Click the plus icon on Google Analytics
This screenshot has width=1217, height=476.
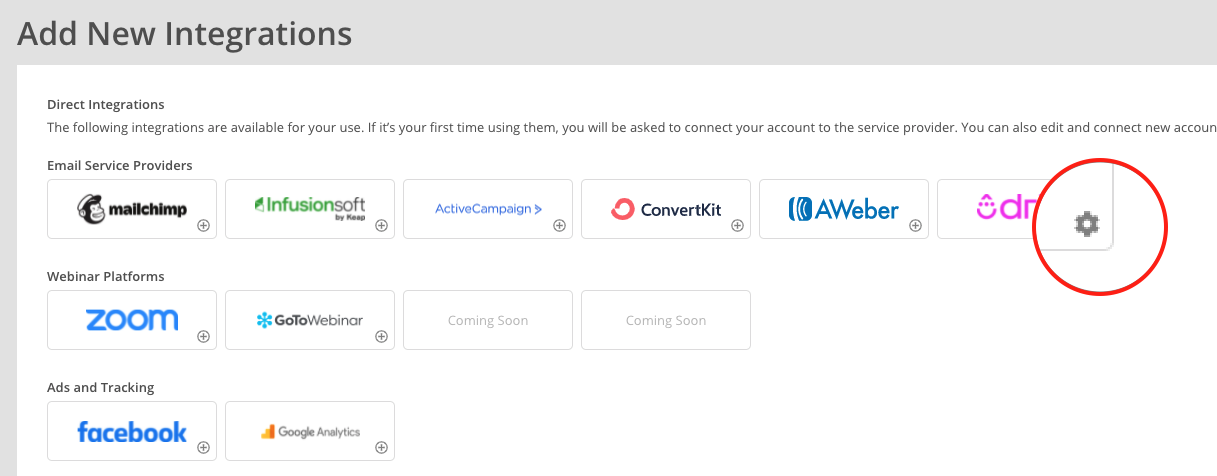click(381, 448)
